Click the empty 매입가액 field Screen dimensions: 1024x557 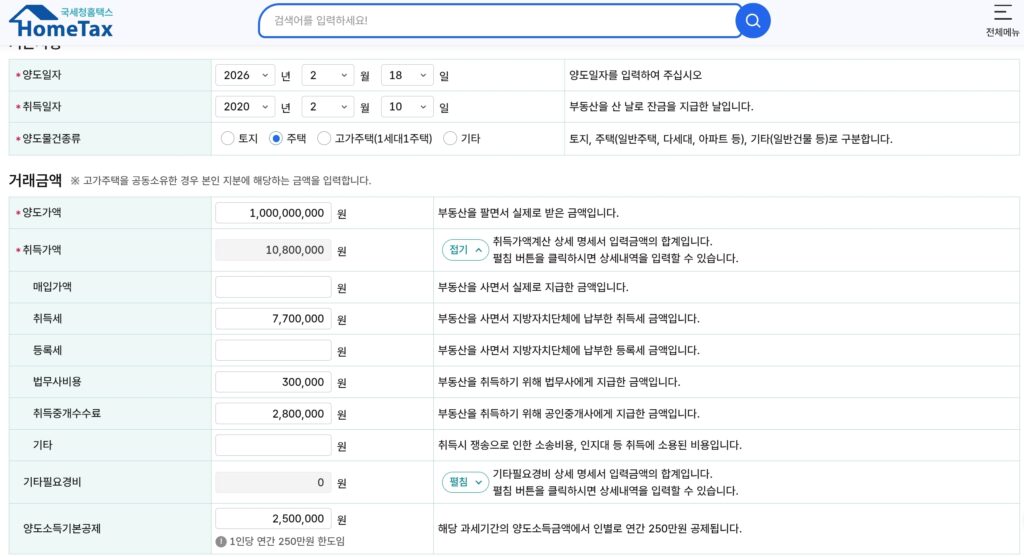273,287
